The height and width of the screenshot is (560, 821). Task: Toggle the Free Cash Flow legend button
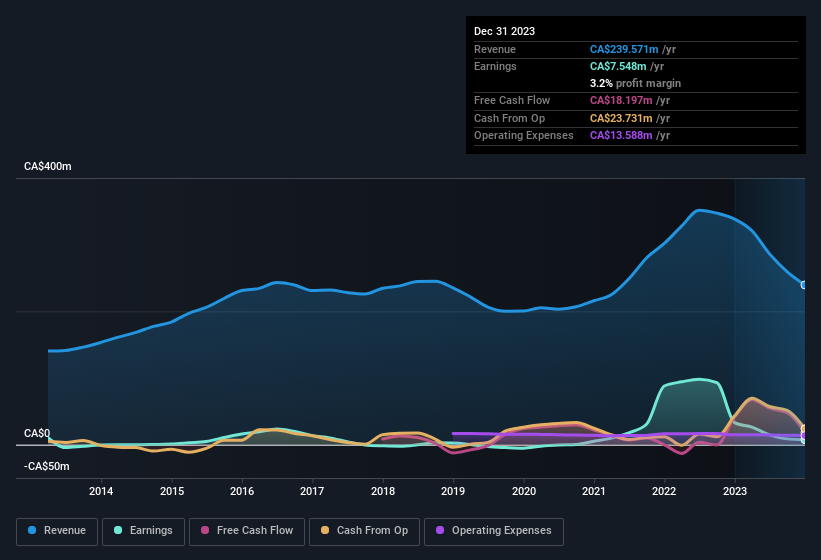247,531
